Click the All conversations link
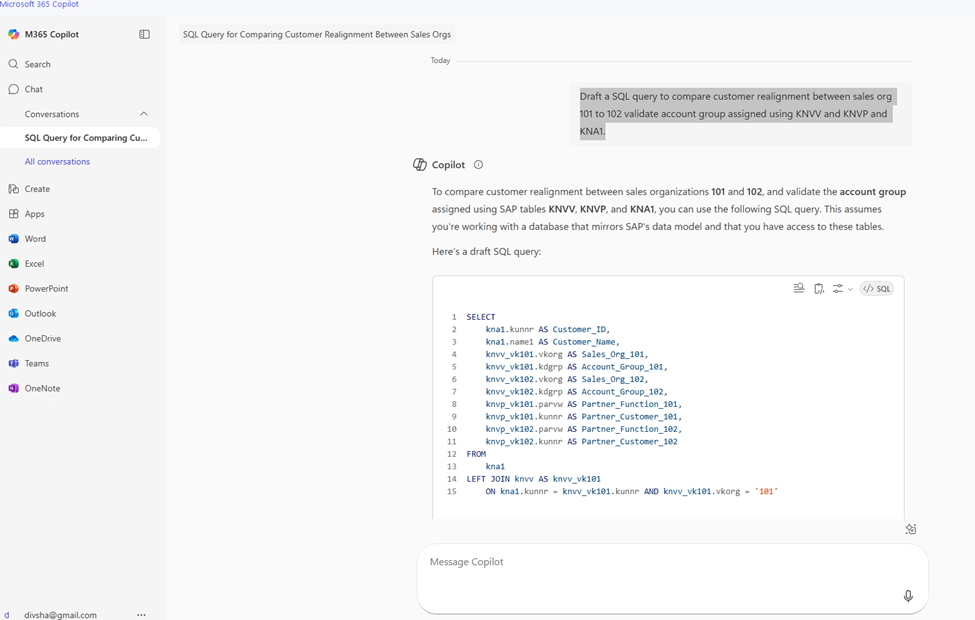The image size is (975, 620). pyautogui.click(x=57, y=161)
